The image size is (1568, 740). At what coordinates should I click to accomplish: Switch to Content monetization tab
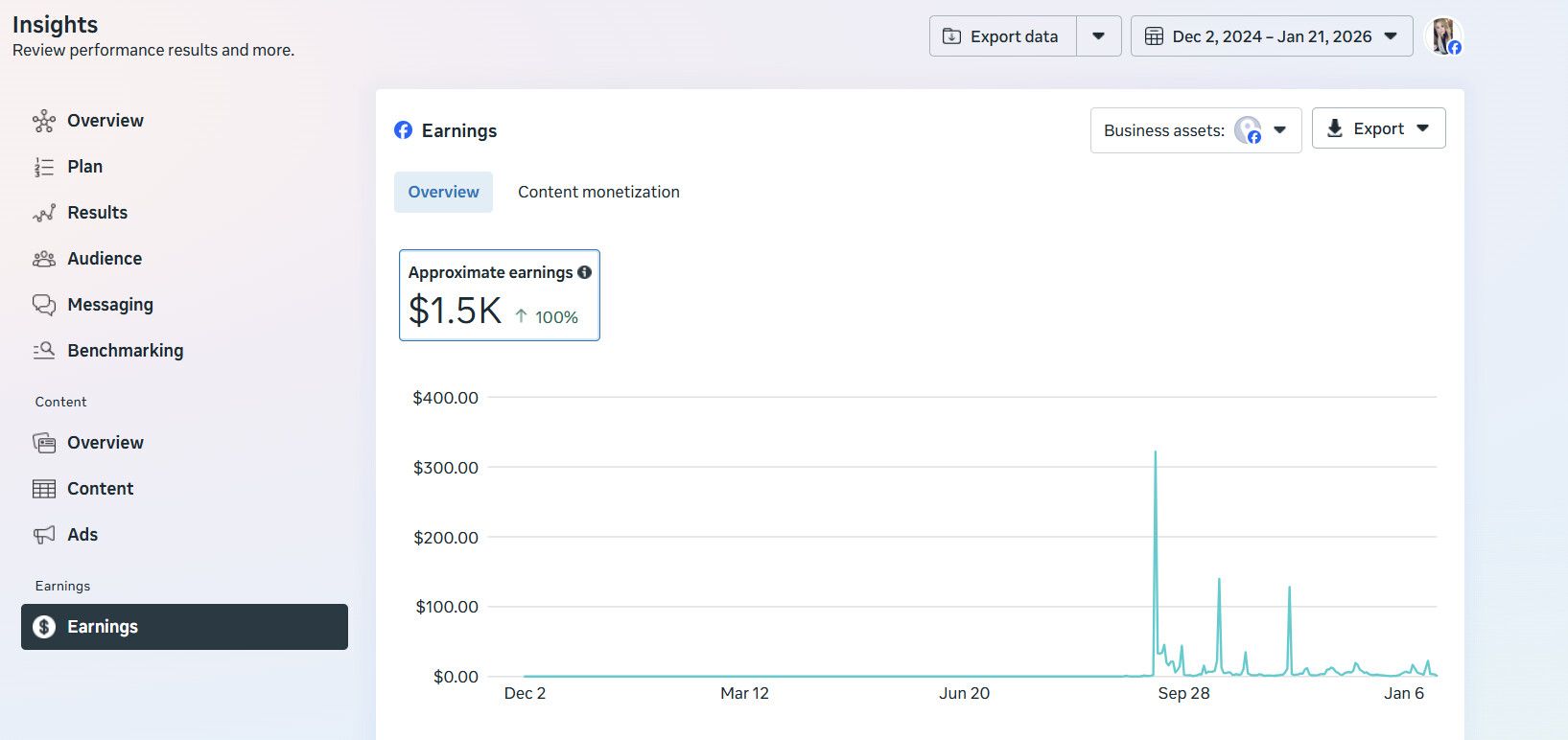tap(598, 192)
